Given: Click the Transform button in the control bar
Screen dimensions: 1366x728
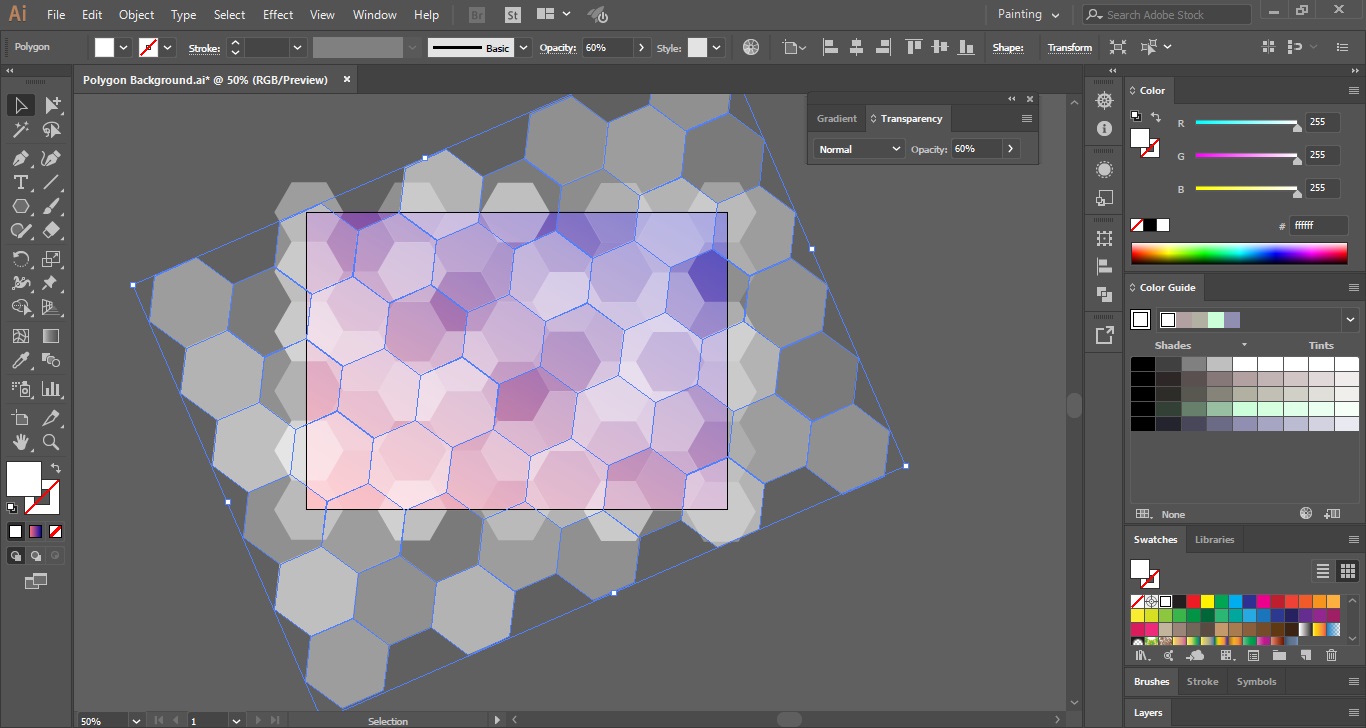Looking at the screenshot, I should pos(1069,47).
